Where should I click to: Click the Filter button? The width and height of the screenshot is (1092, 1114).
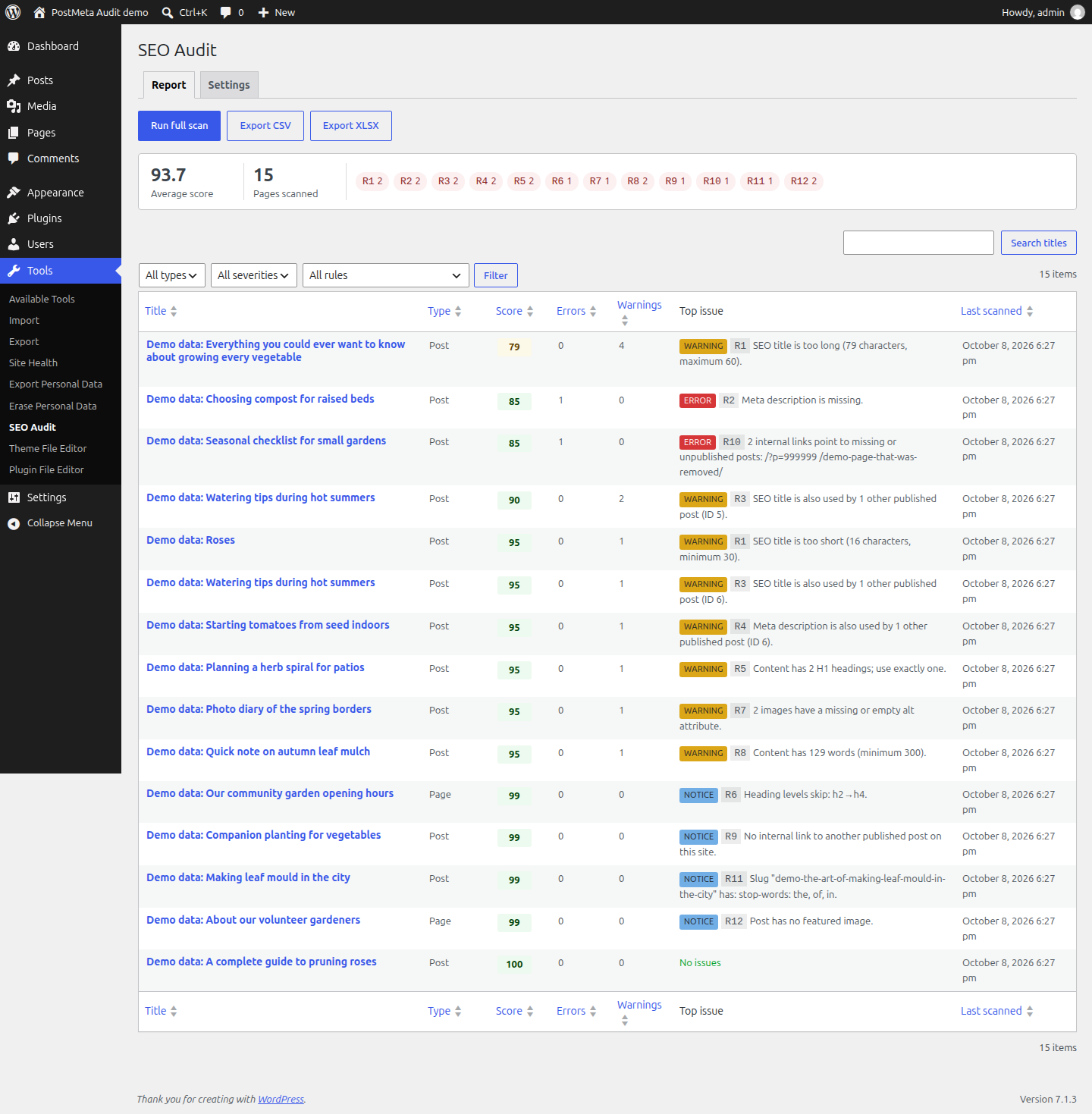pos(496,275)
